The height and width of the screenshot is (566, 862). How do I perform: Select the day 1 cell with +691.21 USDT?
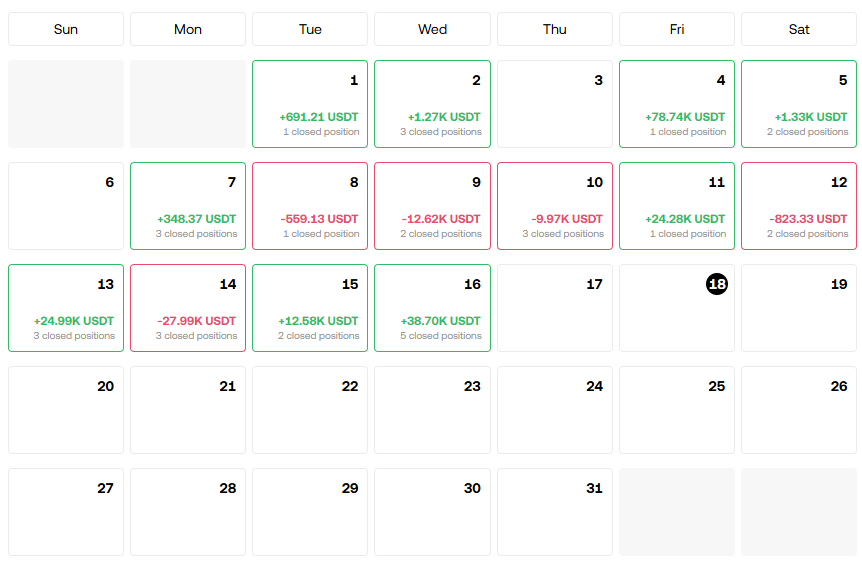310,104
